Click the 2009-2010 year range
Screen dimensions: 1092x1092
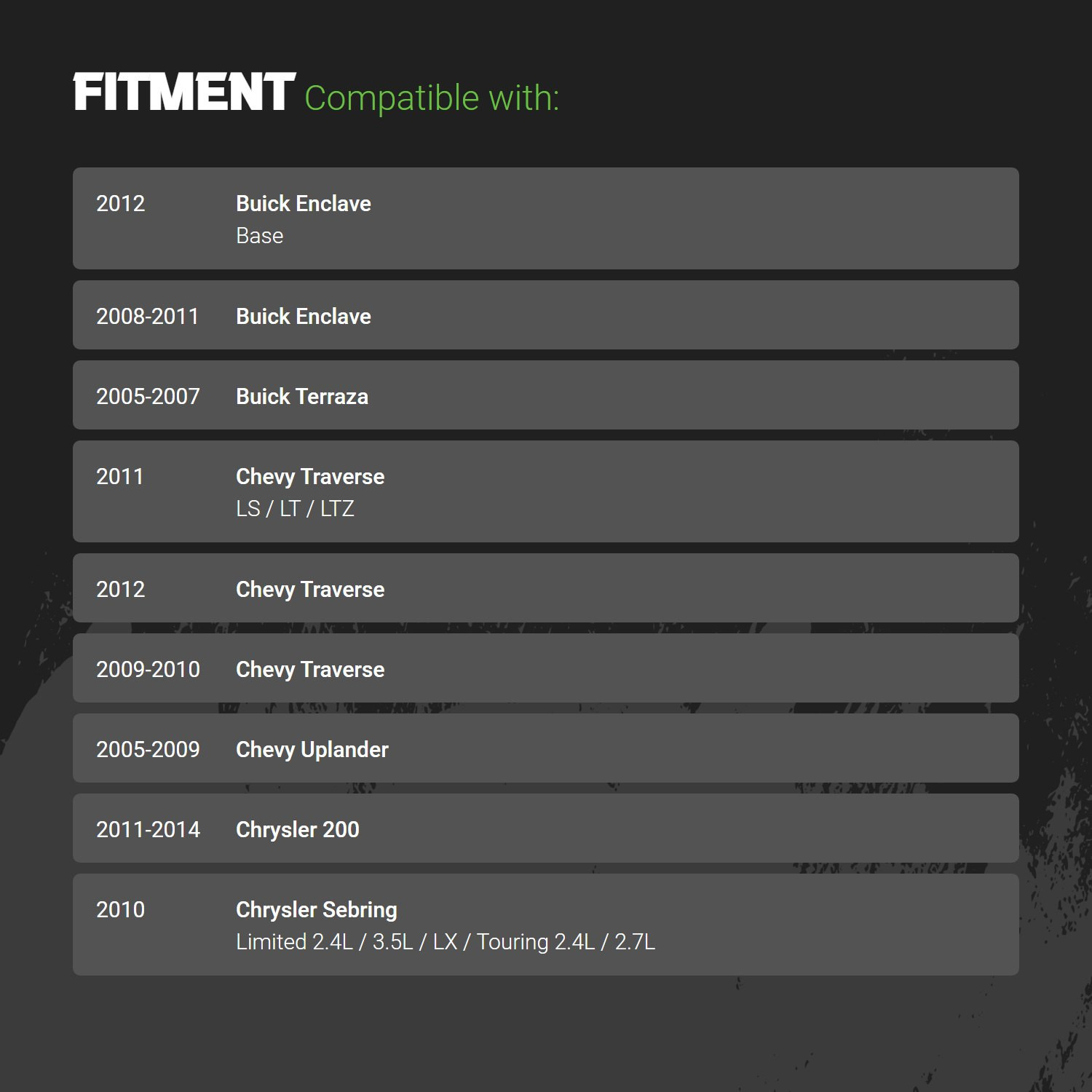(148, 670)
